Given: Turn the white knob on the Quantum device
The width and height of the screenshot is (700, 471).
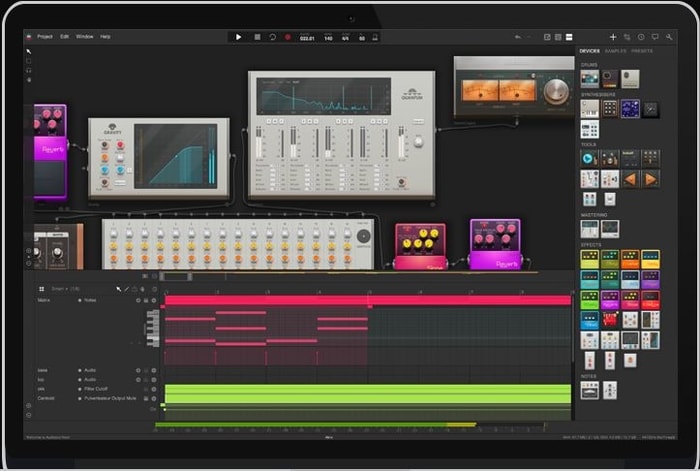Looking at the screenshot, I should point(418,142).
